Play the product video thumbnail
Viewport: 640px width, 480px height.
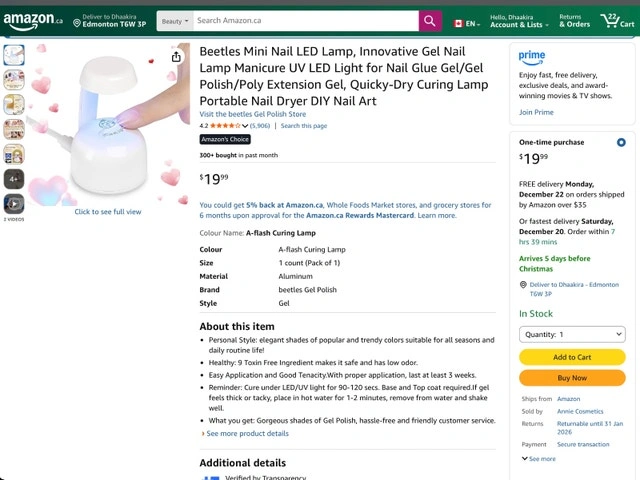14,204
